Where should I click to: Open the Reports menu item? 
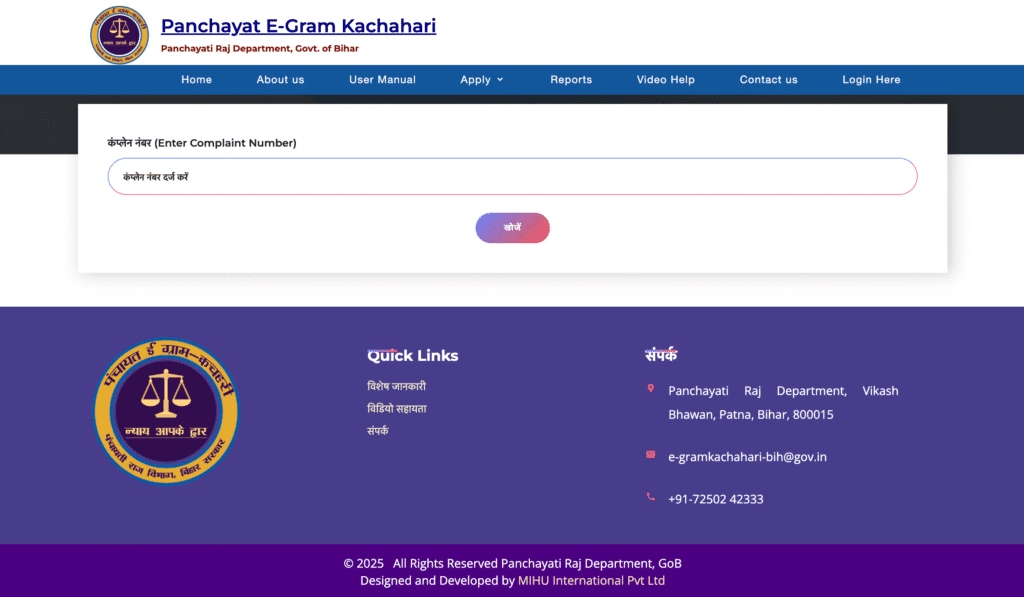(x=571, y=80)
